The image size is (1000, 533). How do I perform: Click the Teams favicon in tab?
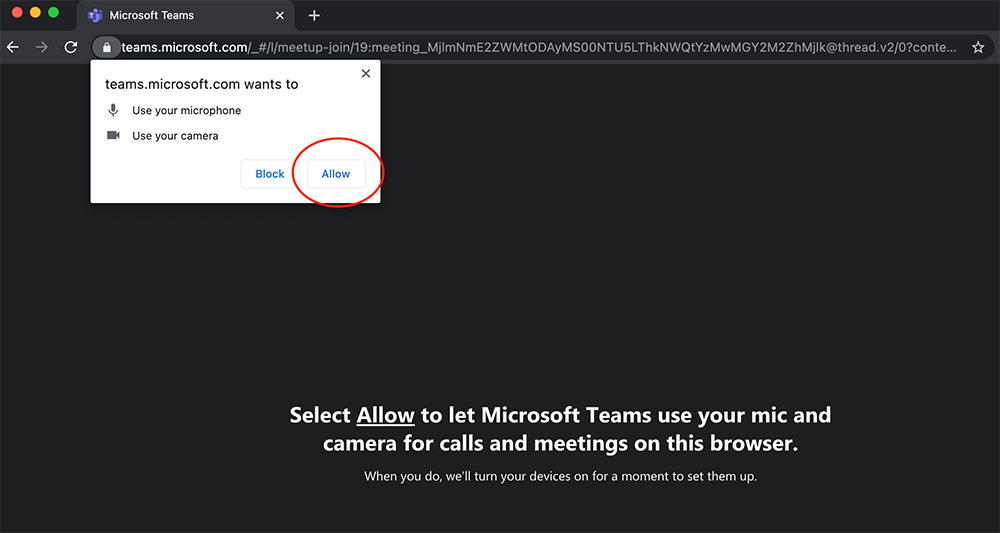click(x=95, y=15)
